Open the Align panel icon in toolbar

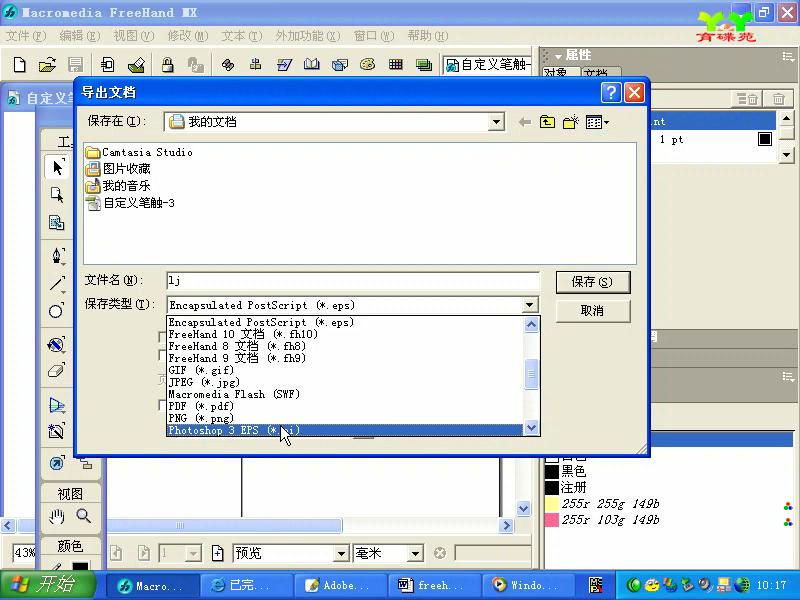click(x=256, y=65)
